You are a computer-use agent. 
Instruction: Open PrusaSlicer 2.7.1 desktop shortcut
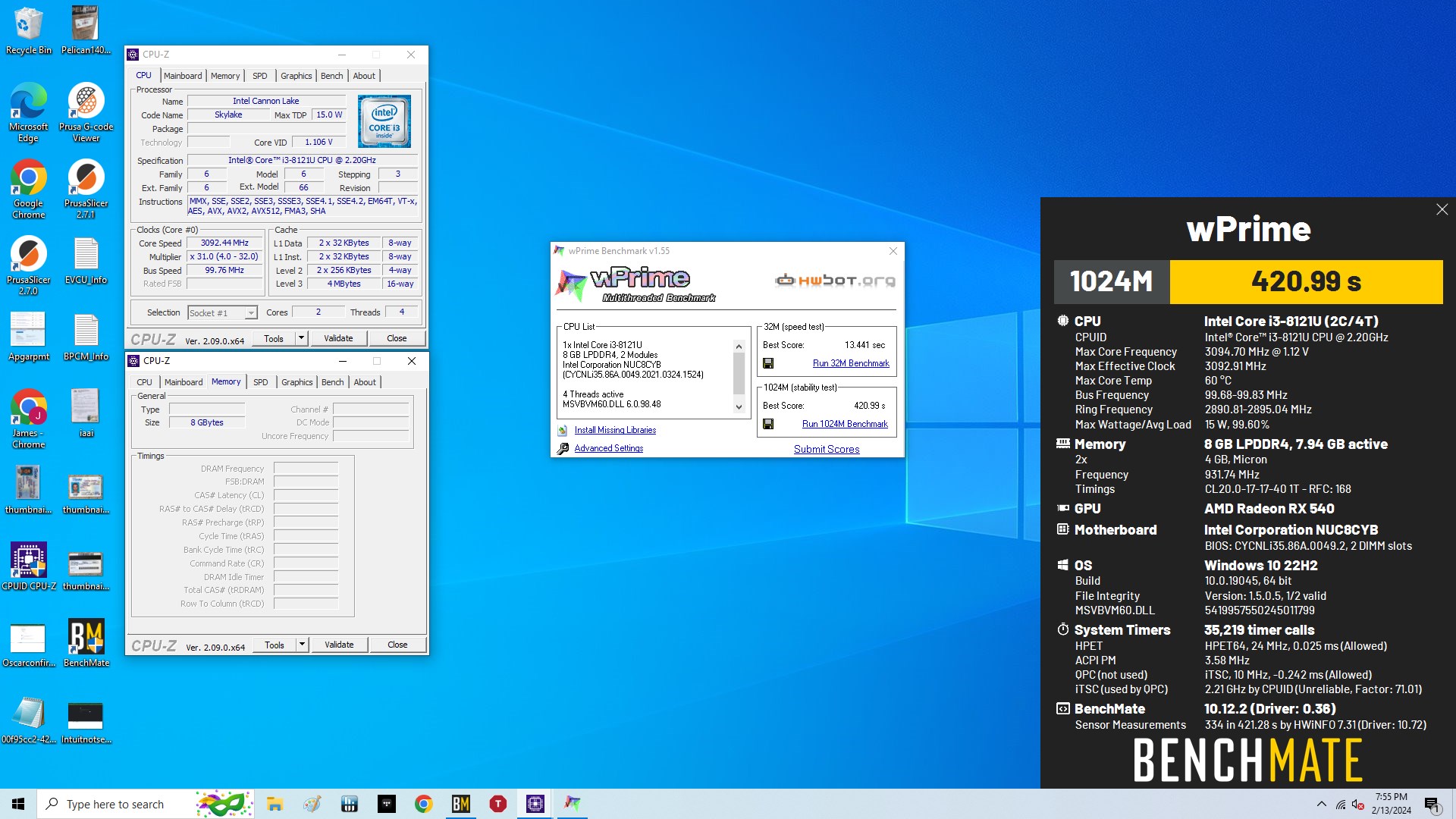(86, 189)
